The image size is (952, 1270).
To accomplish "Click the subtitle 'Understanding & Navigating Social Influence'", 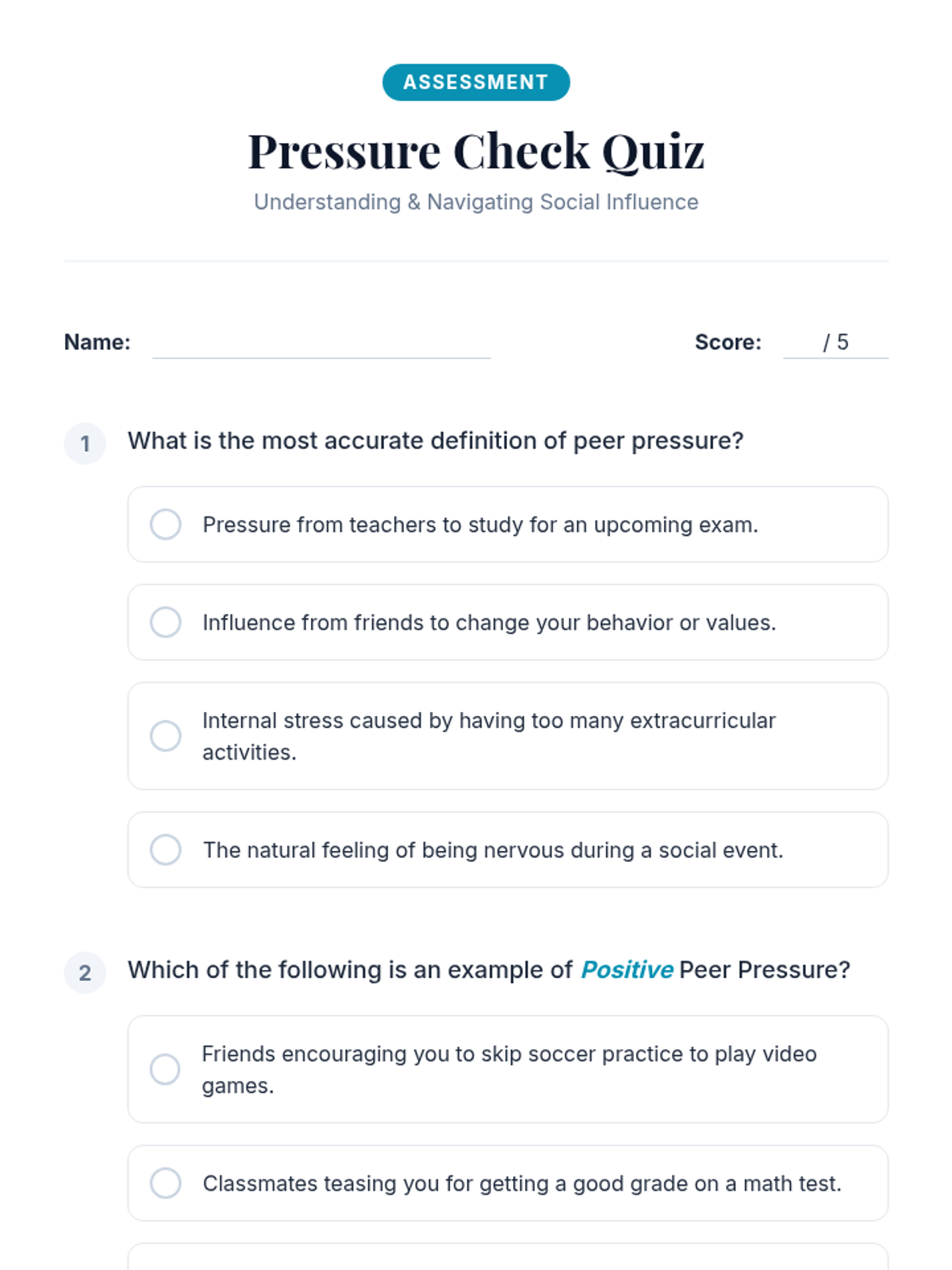I will tap(476, 202).
